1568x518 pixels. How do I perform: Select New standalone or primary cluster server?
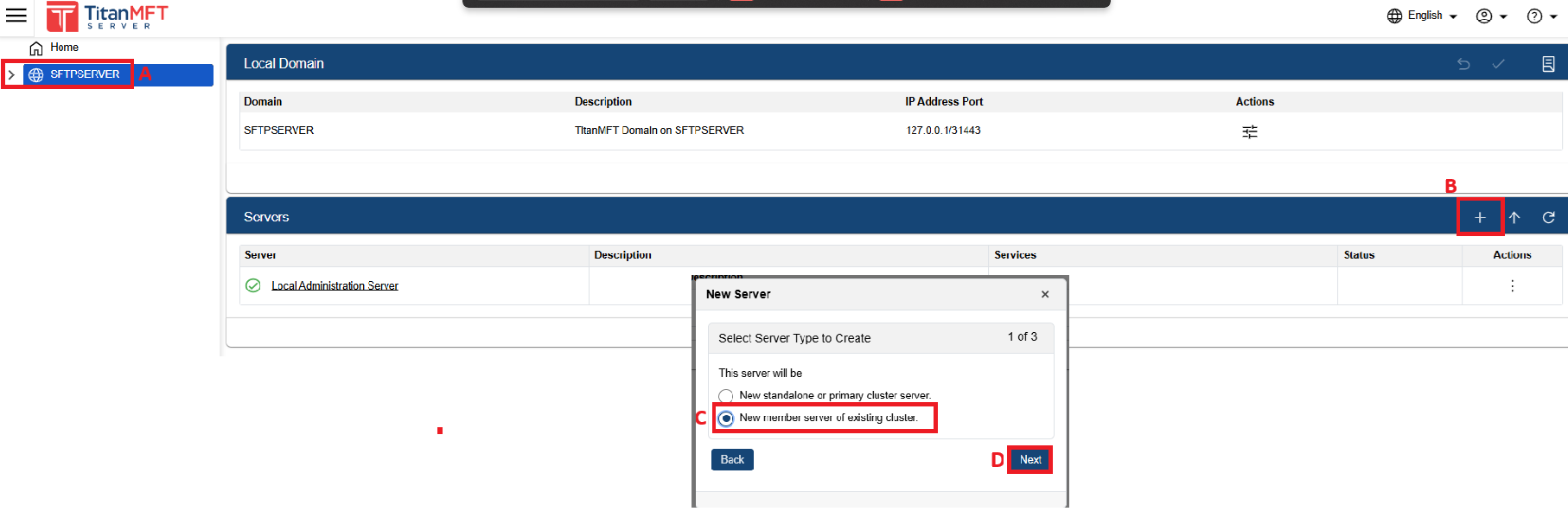pyautogui.click(x=726, y=396)
